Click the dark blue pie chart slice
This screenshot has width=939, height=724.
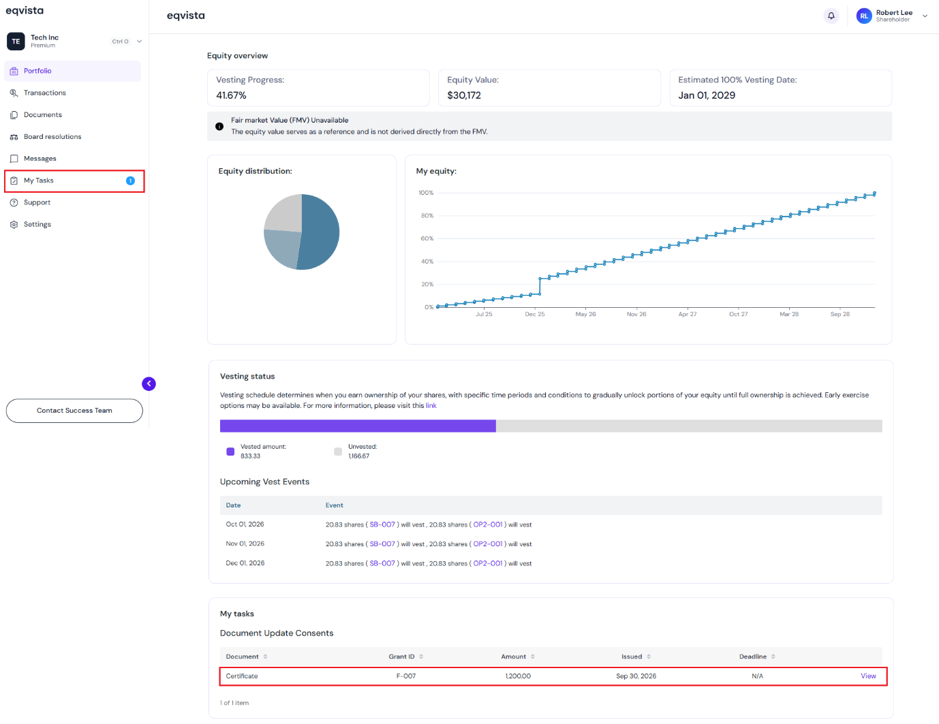point(320,231)
